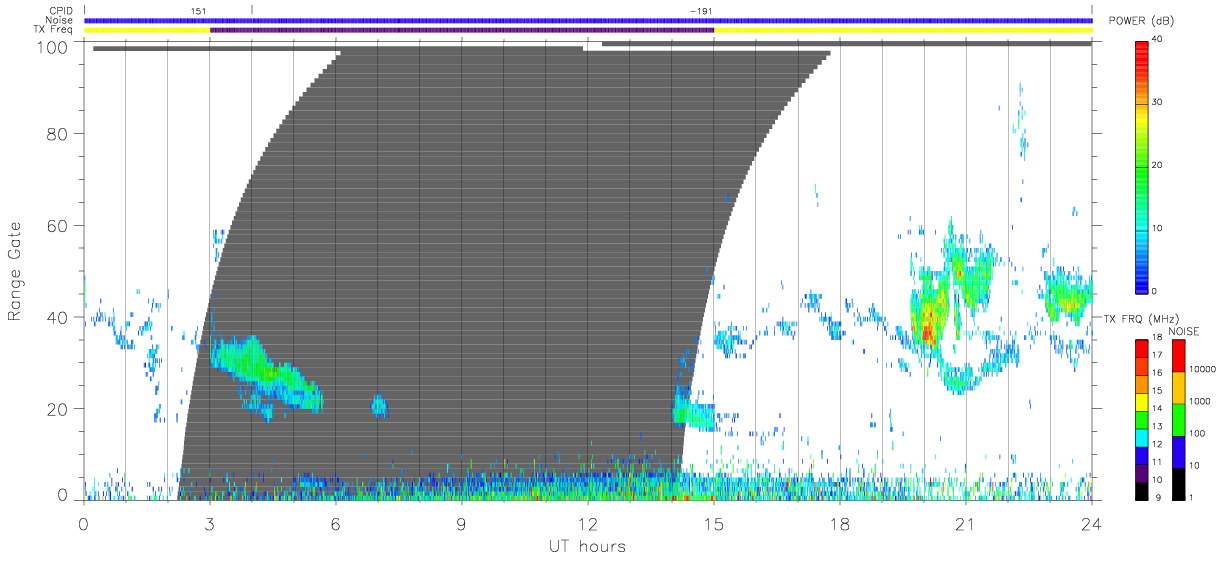Click the rainbow POWER colour bar
Image resolution: width=1228 pixels, height=567 pixels.
pyautogui.click(x=1143, y=166)
